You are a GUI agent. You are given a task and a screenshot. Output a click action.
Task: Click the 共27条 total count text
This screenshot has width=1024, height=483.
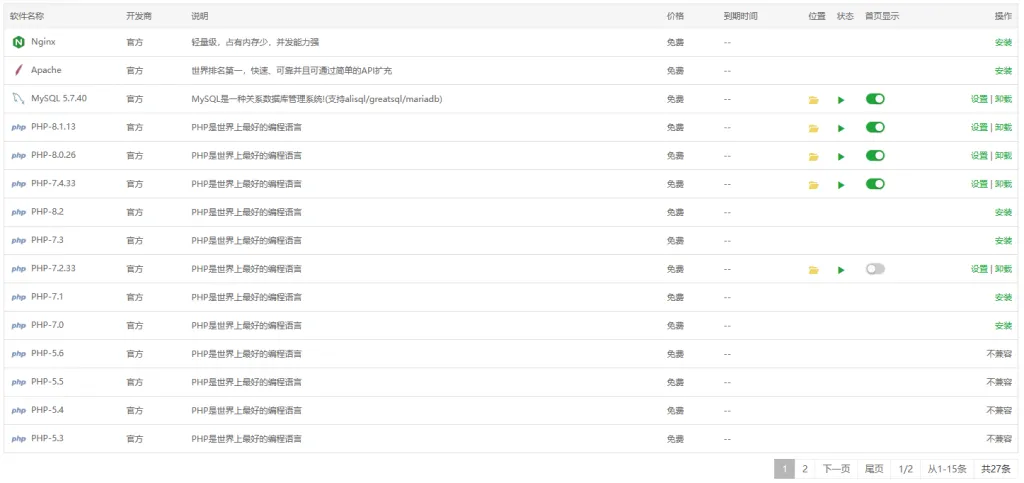click(995, 469)
